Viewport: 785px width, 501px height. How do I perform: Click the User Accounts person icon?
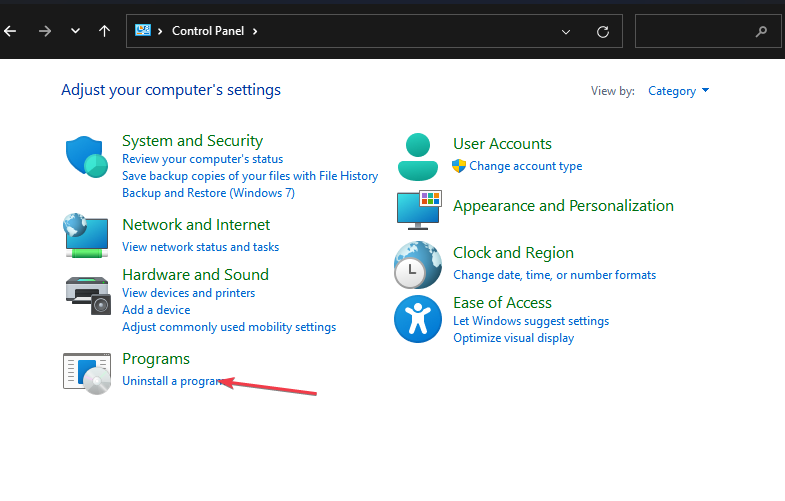pos(417,156)
